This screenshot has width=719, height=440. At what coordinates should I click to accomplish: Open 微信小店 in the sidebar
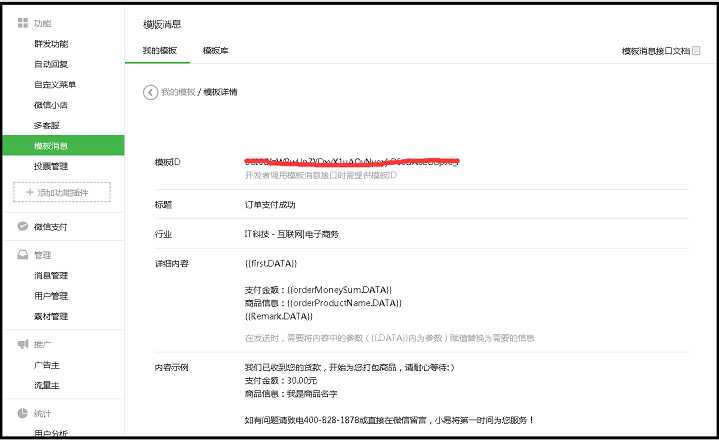pos(51,105)
